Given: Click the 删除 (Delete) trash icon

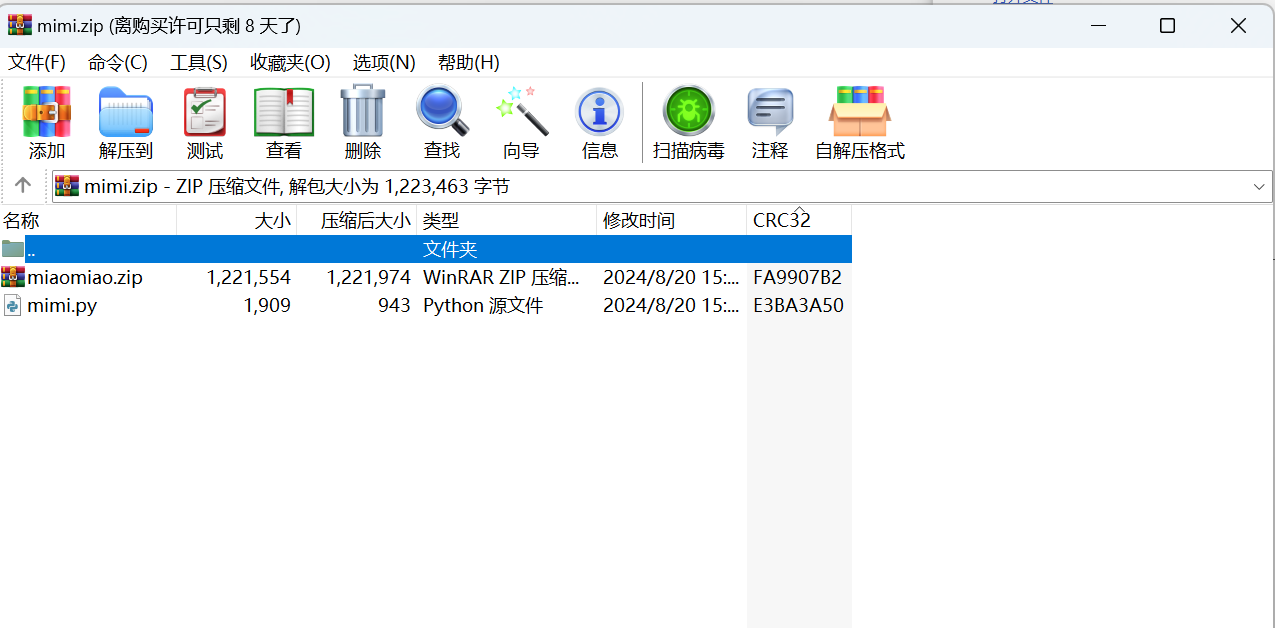Looking at the screenshot, I should pos(362,110).
